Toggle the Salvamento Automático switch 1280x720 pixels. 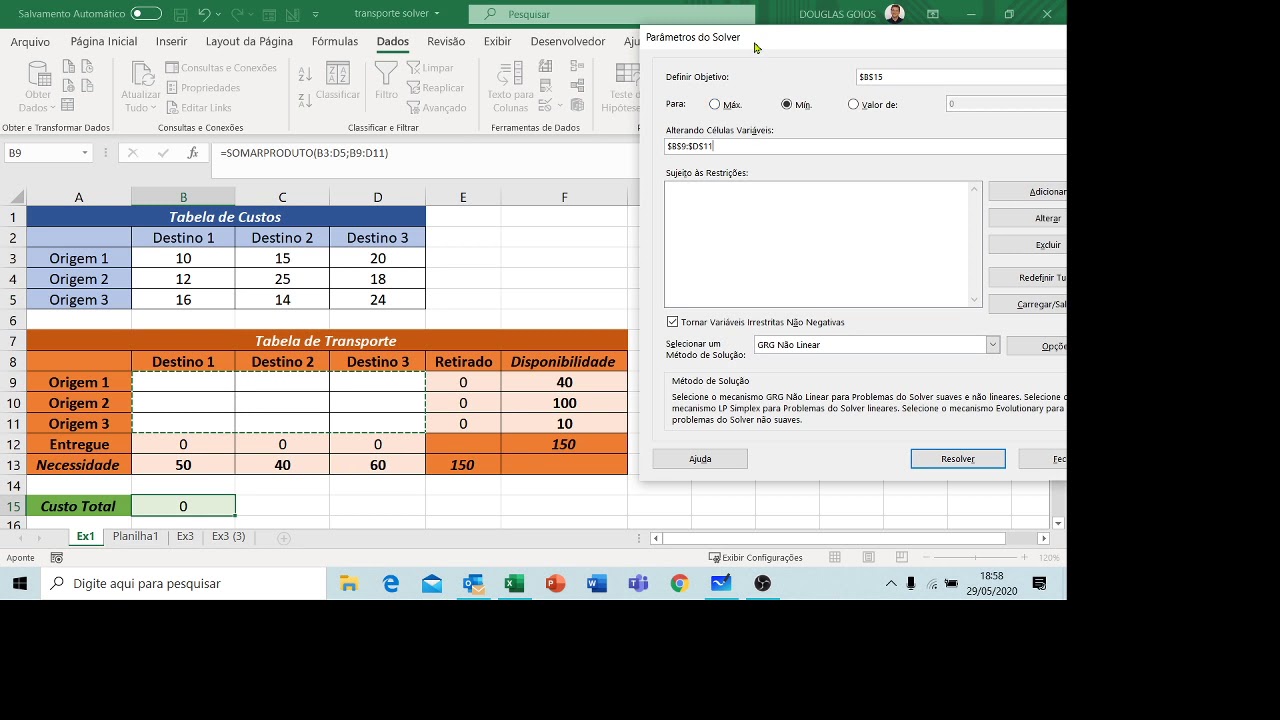click(x=146, y=14)
